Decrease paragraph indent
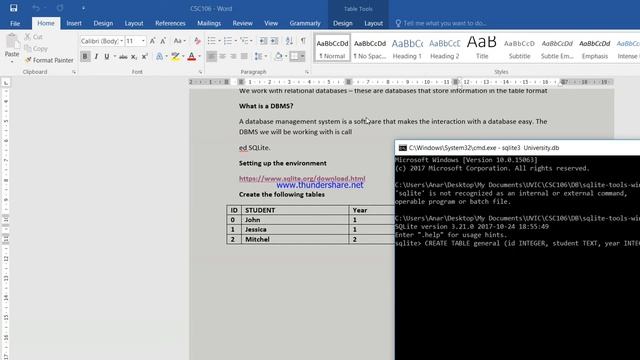Screen dimensions: 640x360 263,41
